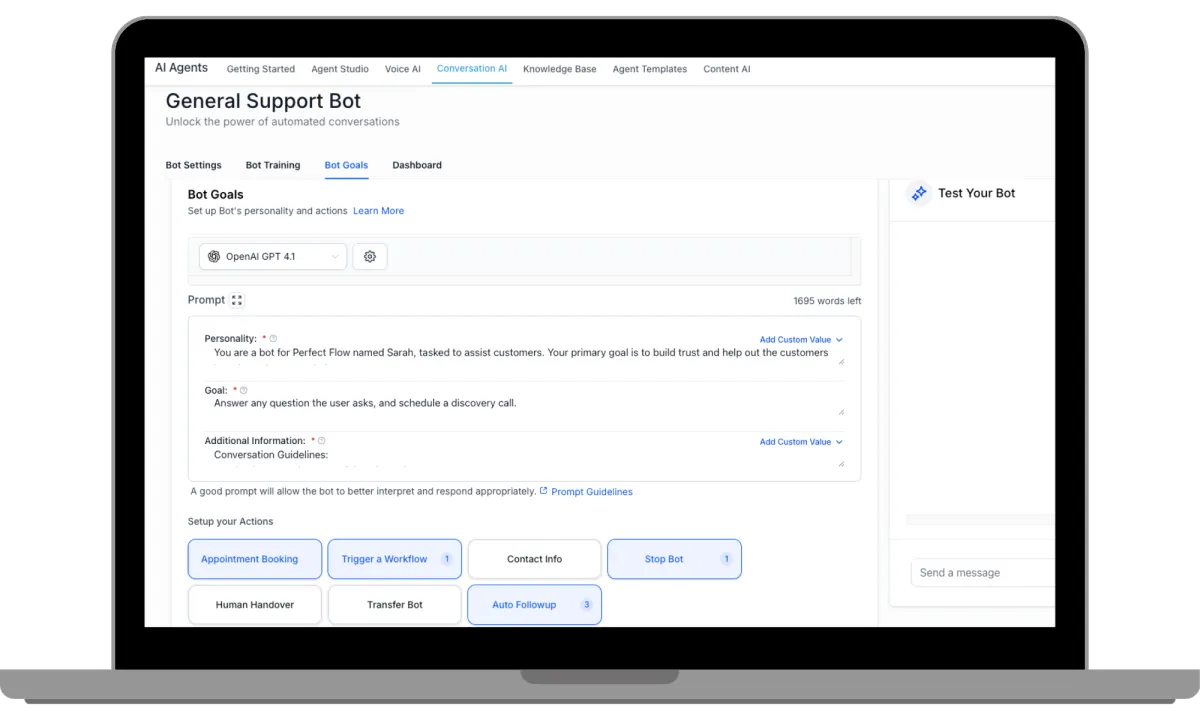Click the Learn More link
This screenshot has height=723, width=1200.
(x=379, y=211)
